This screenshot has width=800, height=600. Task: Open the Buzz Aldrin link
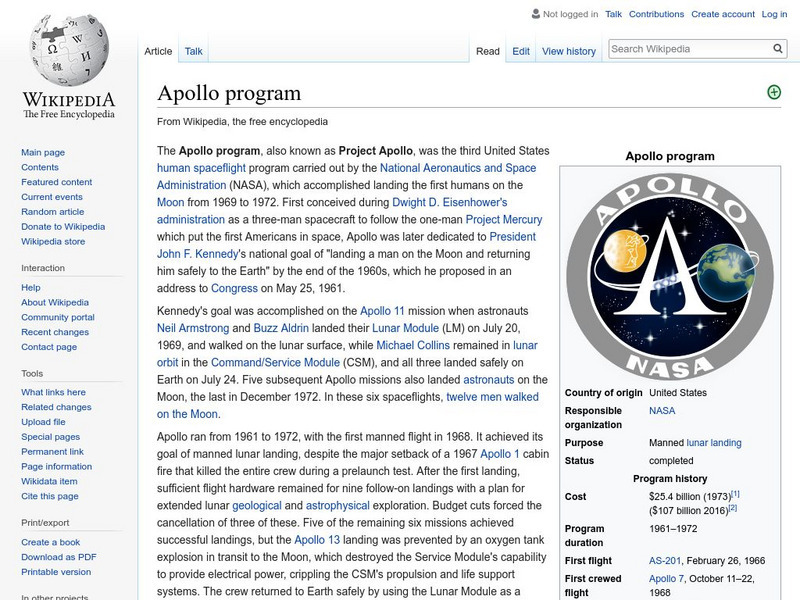pyautogui.click(x=281, y=328)
